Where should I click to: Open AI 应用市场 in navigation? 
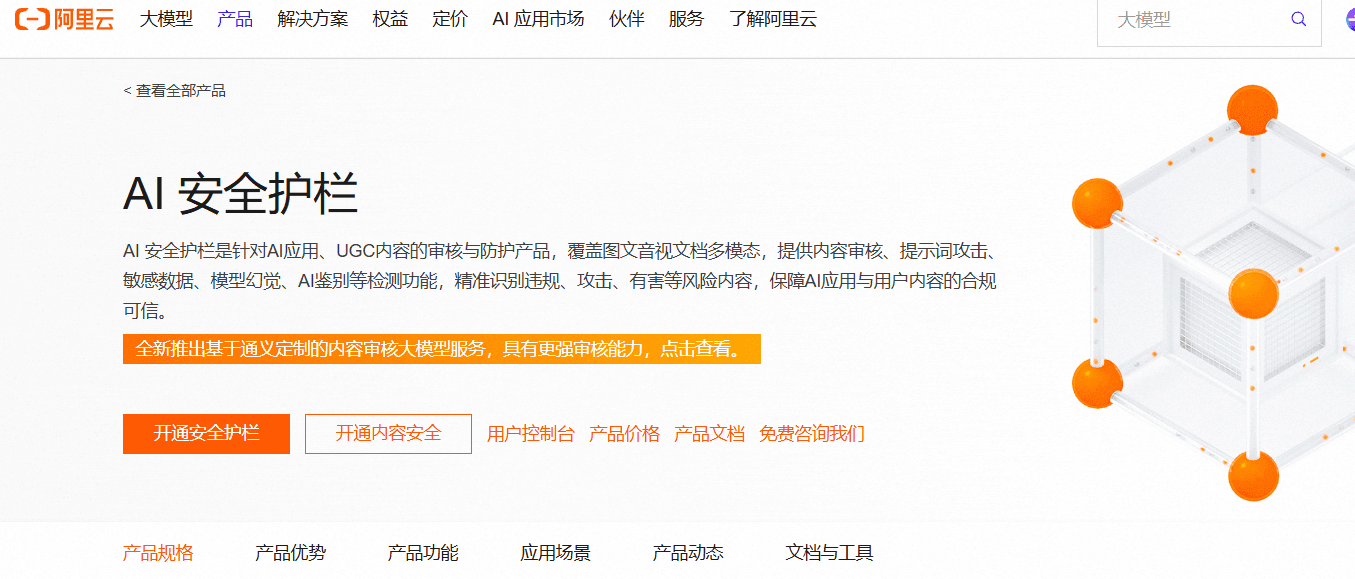(x=538, y=19)
